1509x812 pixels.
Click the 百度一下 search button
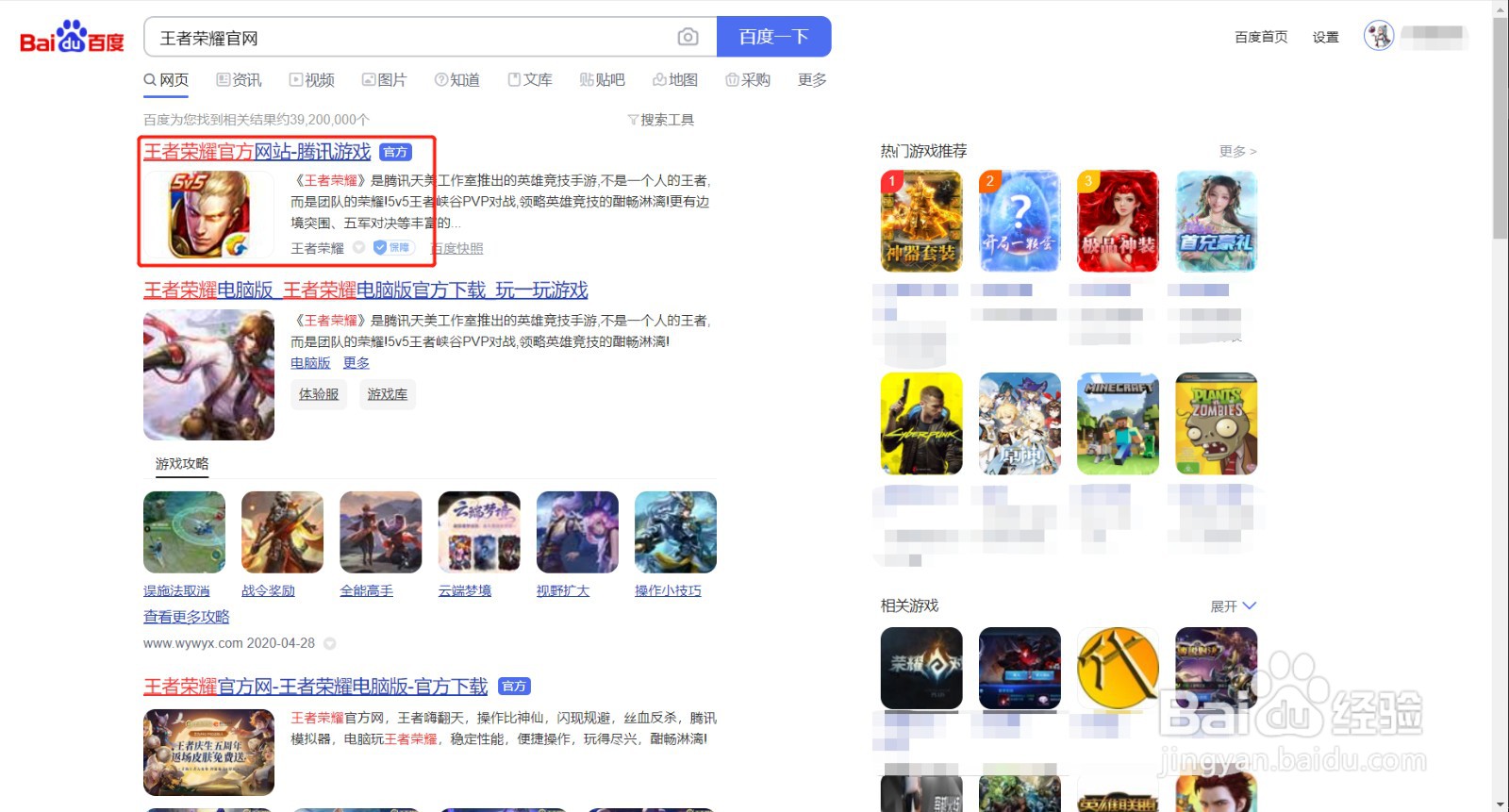coord(773,37)
